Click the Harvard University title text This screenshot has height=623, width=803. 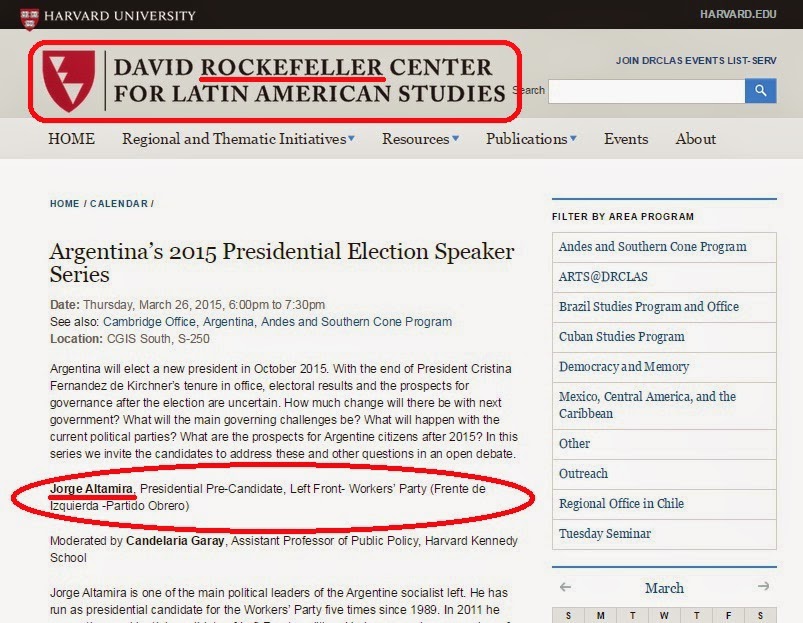click(x=120, y=16)
